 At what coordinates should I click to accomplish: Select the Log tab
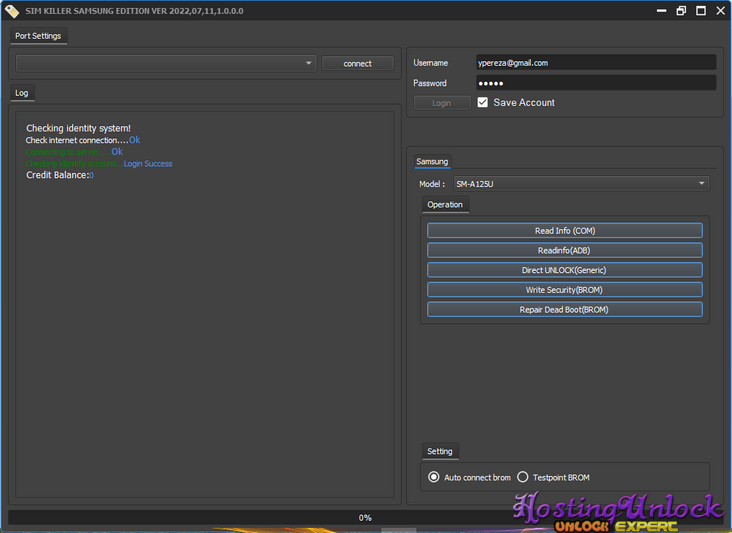coord(22,93)
